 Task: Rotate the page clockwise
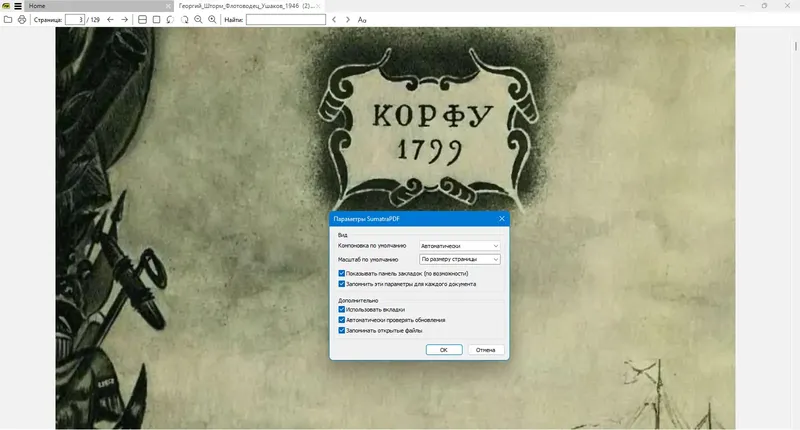click(x=184, y=19)
